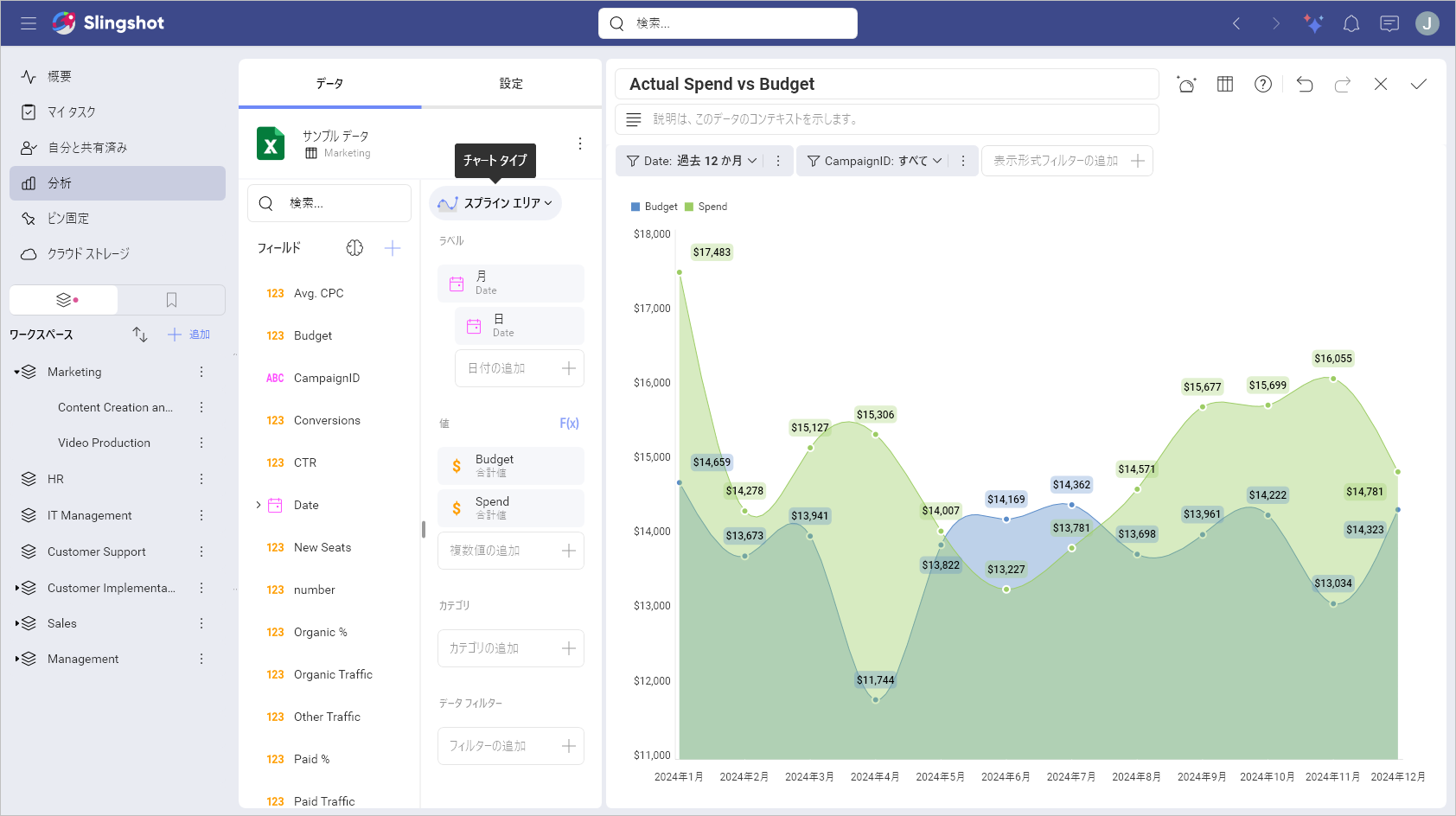
Task: Expand Customer Implementation workspace
Action: coord(16,588)
